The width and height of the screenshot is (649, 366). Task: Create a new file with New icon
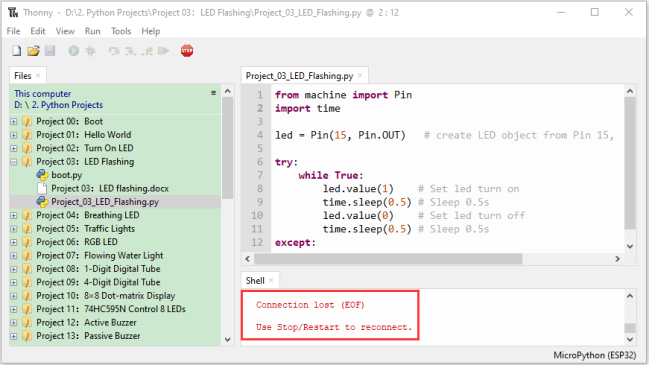point(17,51)
